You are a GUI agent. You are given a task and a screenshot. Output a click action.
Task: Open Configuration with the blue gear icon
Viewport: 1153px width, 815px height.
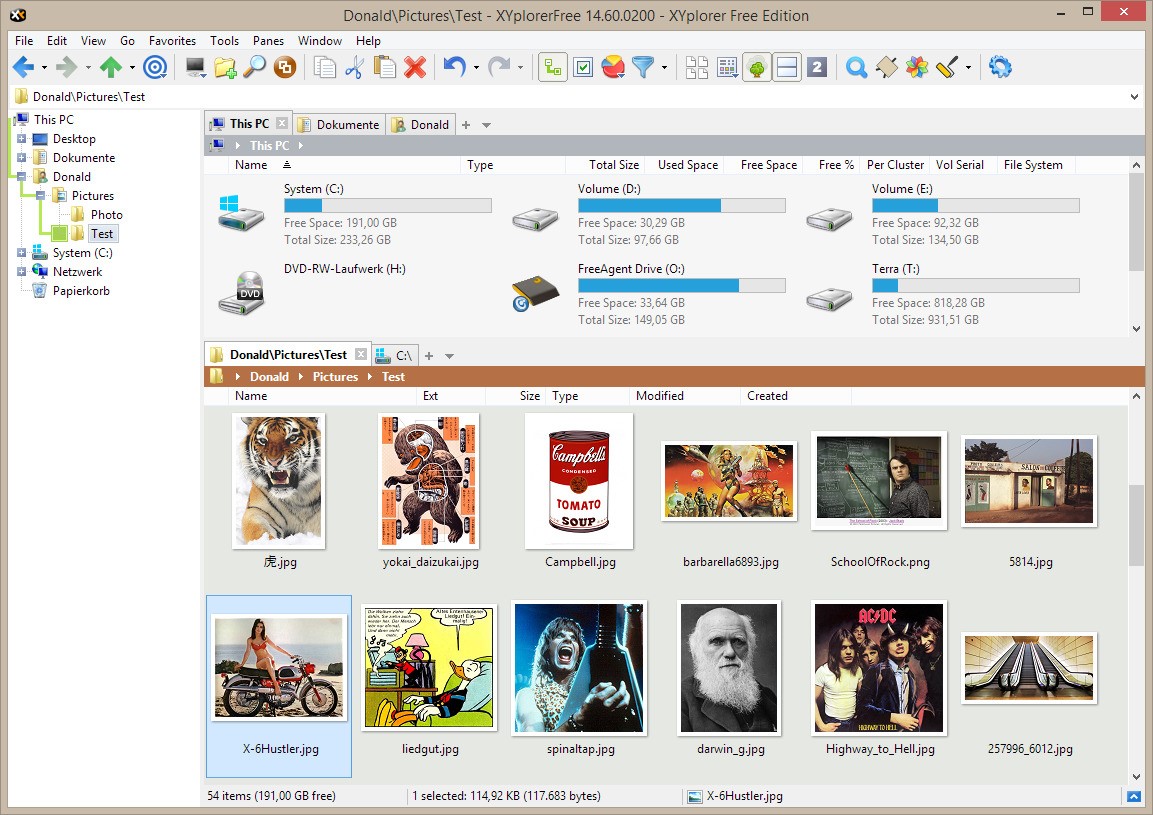pyautogui.click(x=1000, y=68)
